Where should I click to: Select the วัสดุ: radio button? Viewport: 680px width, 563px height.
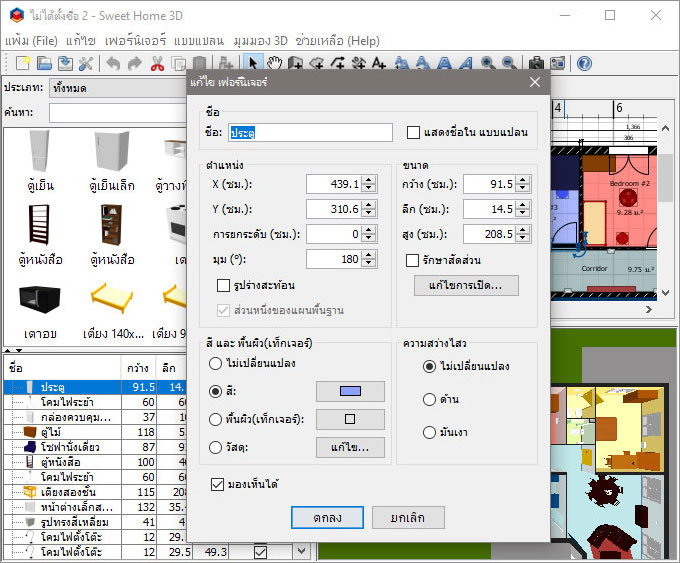pos(216,447)
